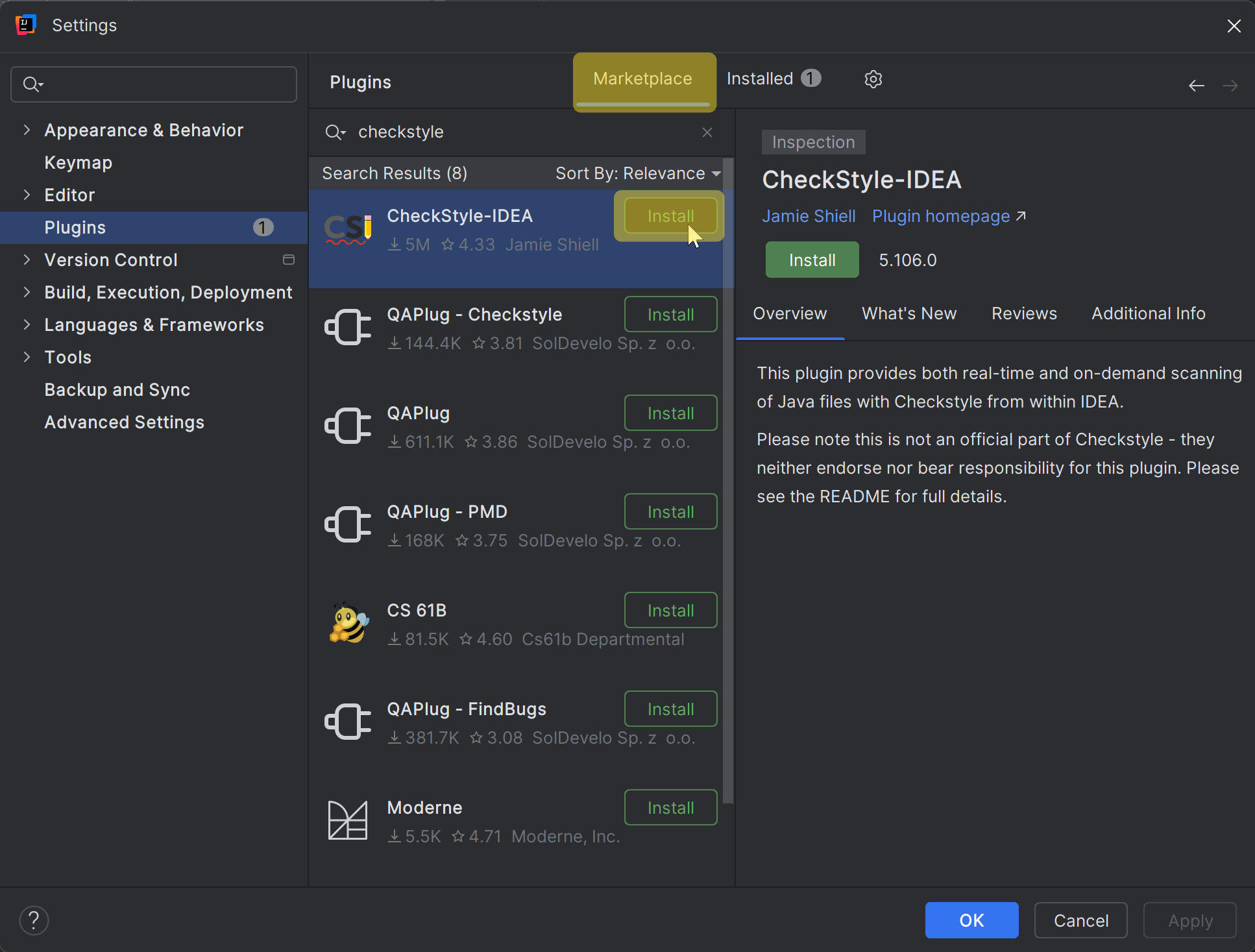Focus the settings search field
Screen dimensions: 1255x952
[154, 84]
